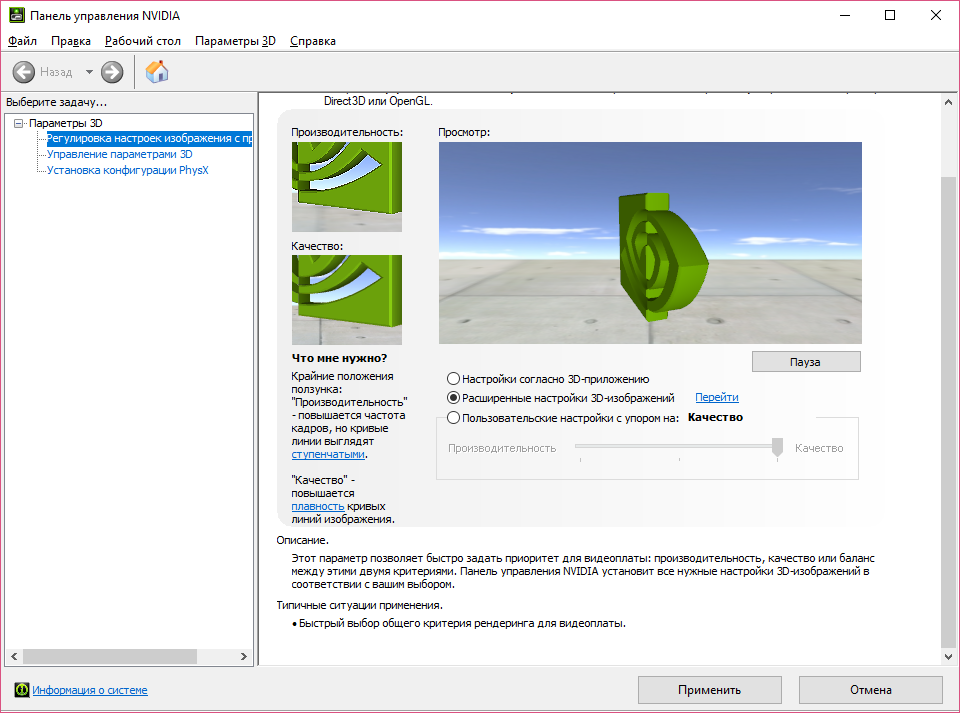Open the Back history dropdown arrow
The width and height of the screenshot is (960, 713).
[89, 72]
